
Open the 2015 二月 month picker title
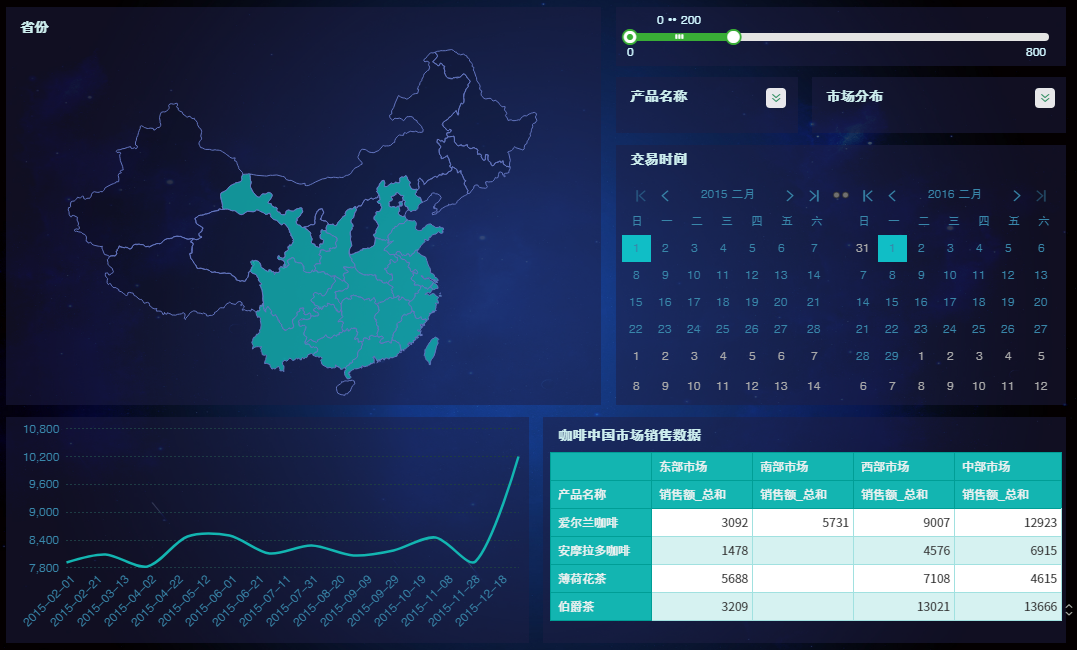pyautogui.click(x=727, y=195)
